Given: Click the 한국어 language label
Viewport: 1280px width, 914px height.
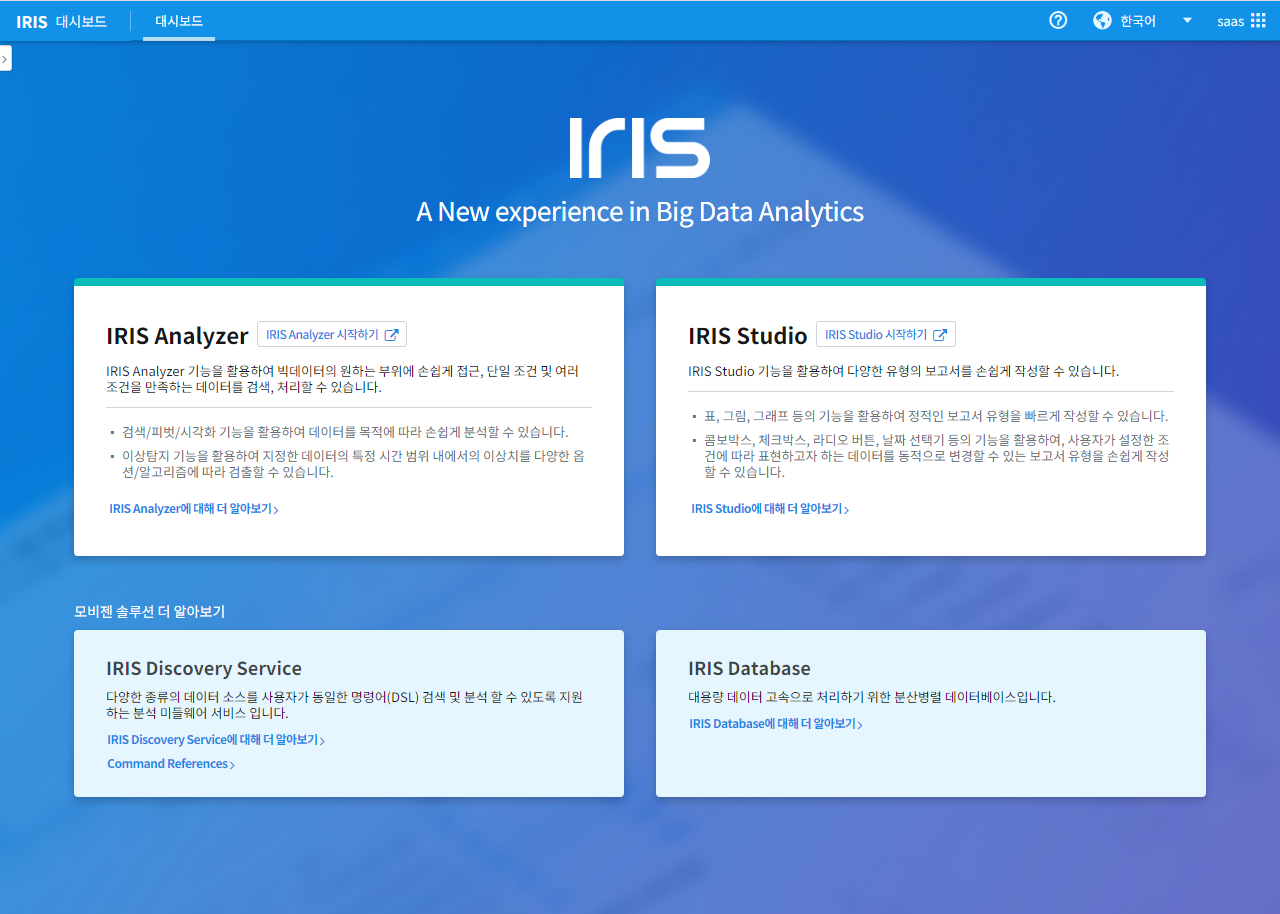Looking at the screenshot, I should click(x=1138, y=21).
